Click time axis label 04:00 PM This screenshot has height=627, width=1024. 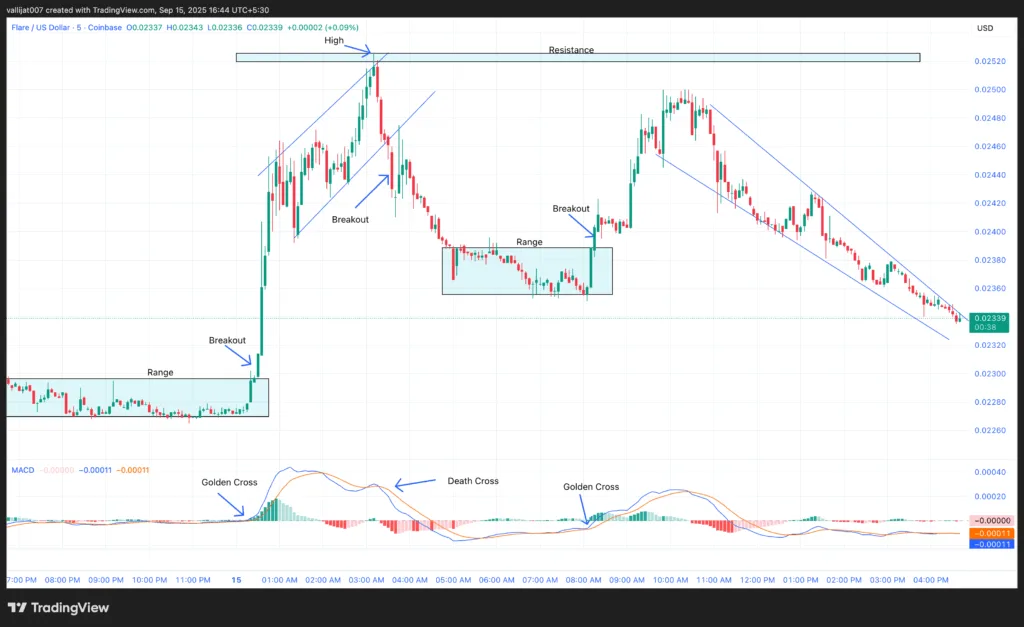coord(931,580)
